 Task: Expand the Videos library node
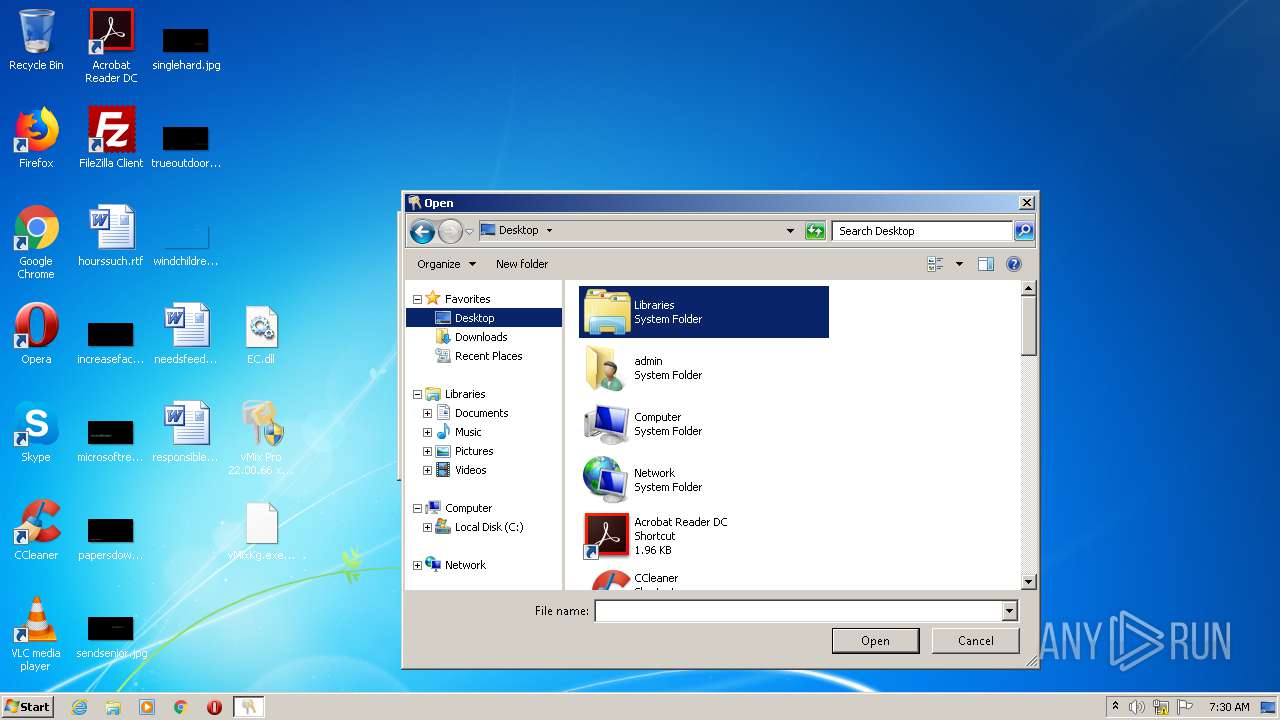[x=427, y=470]
